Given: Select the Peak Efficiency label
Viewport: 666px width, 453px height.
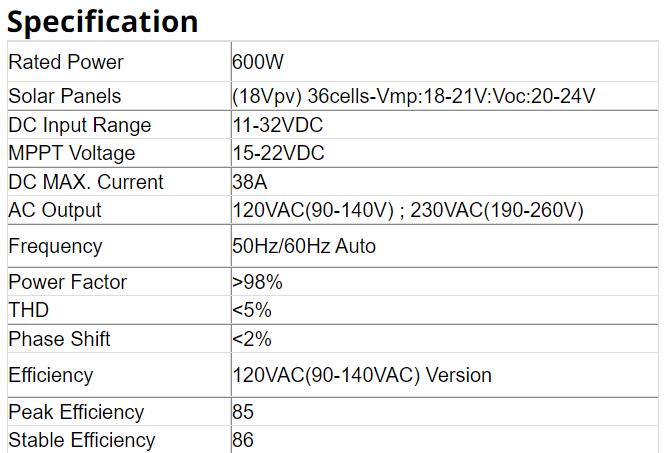Looking at the screenshot, I should click(76, 412).
